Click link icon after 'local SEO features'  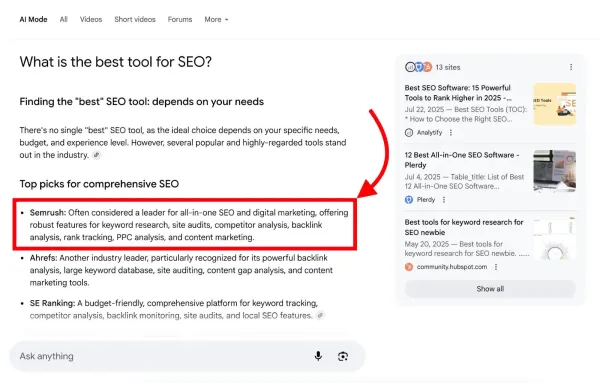(x=320, y=316)
